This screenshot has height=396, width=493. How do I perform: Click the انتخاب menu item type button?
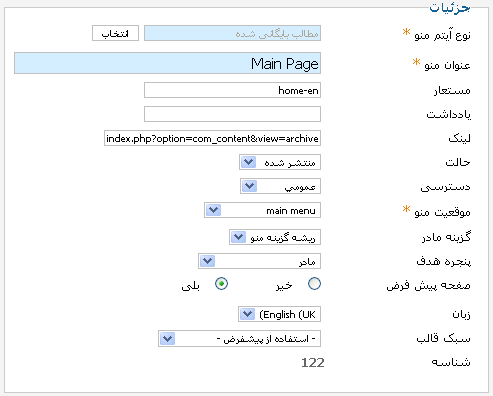pyautogui.click(x=115, y=33)
